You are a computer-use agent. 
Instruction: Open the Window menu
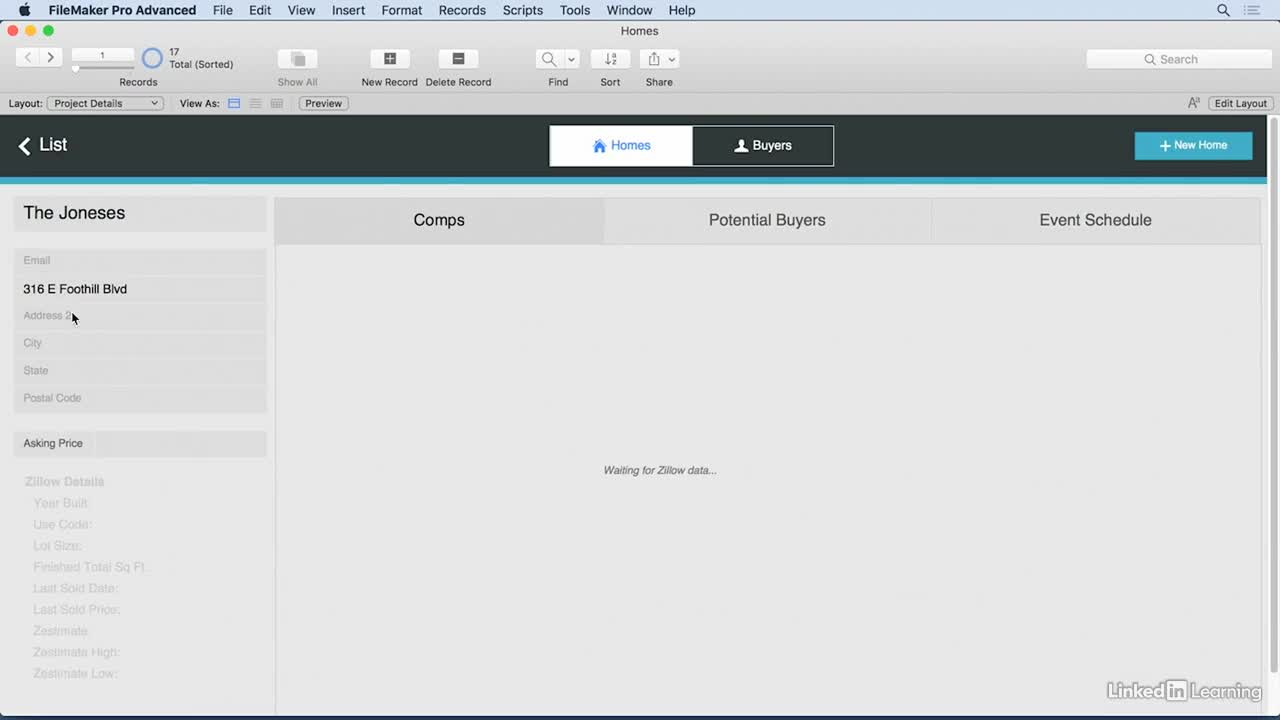tap(630, 10)
